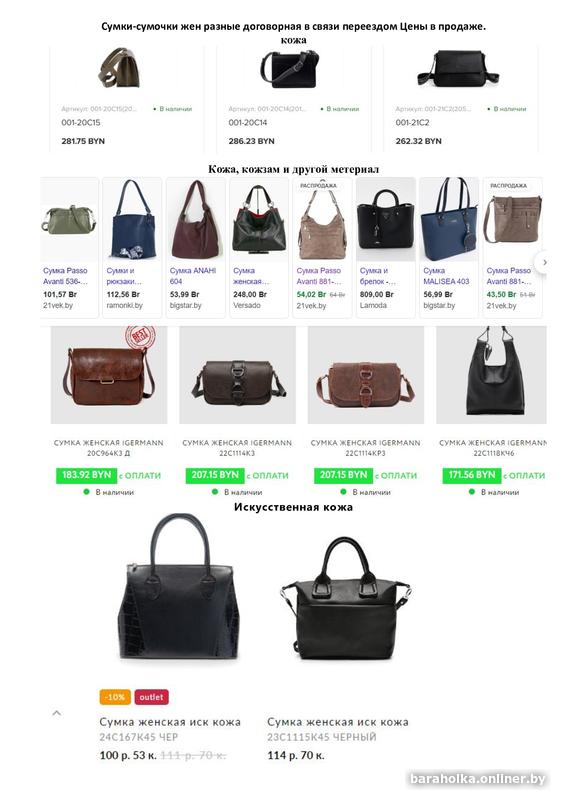Click the 183.92 BYN price button
The width and height of the screenshot is (566, 800).
pos(86,475)
